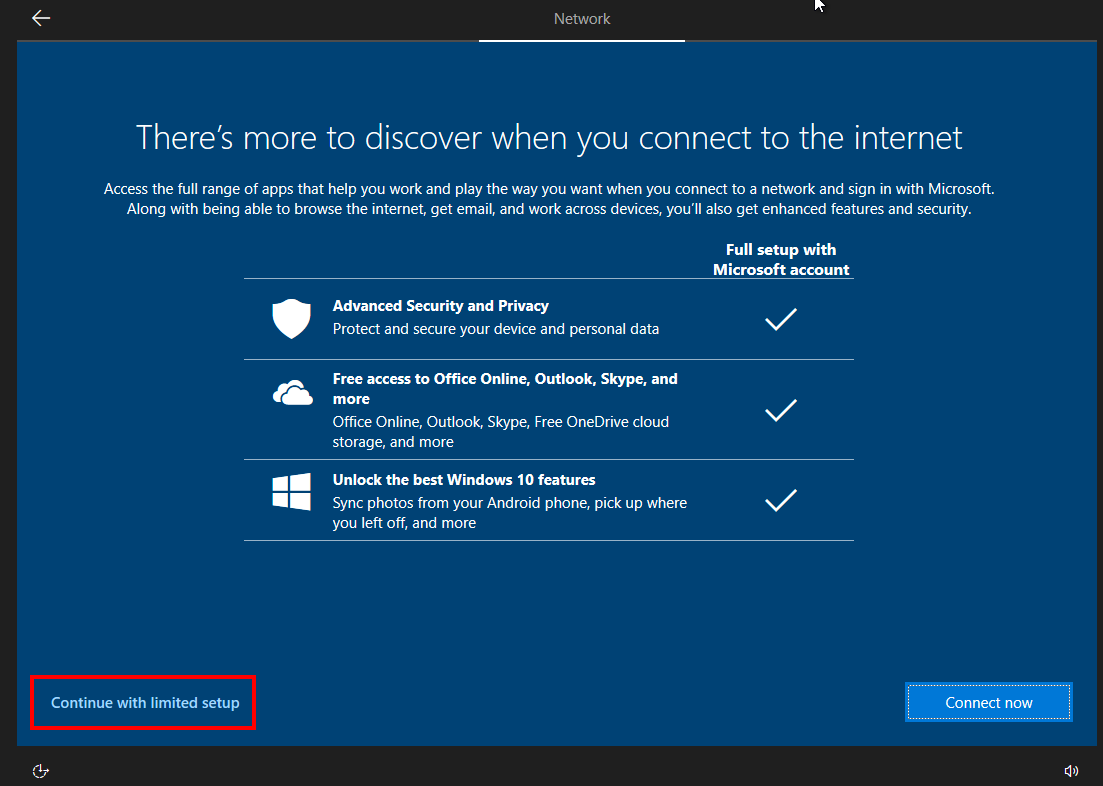The image size is (1103, 786).
Task: Click checkmark in Windows 10 features row
Action: (781, 500)
